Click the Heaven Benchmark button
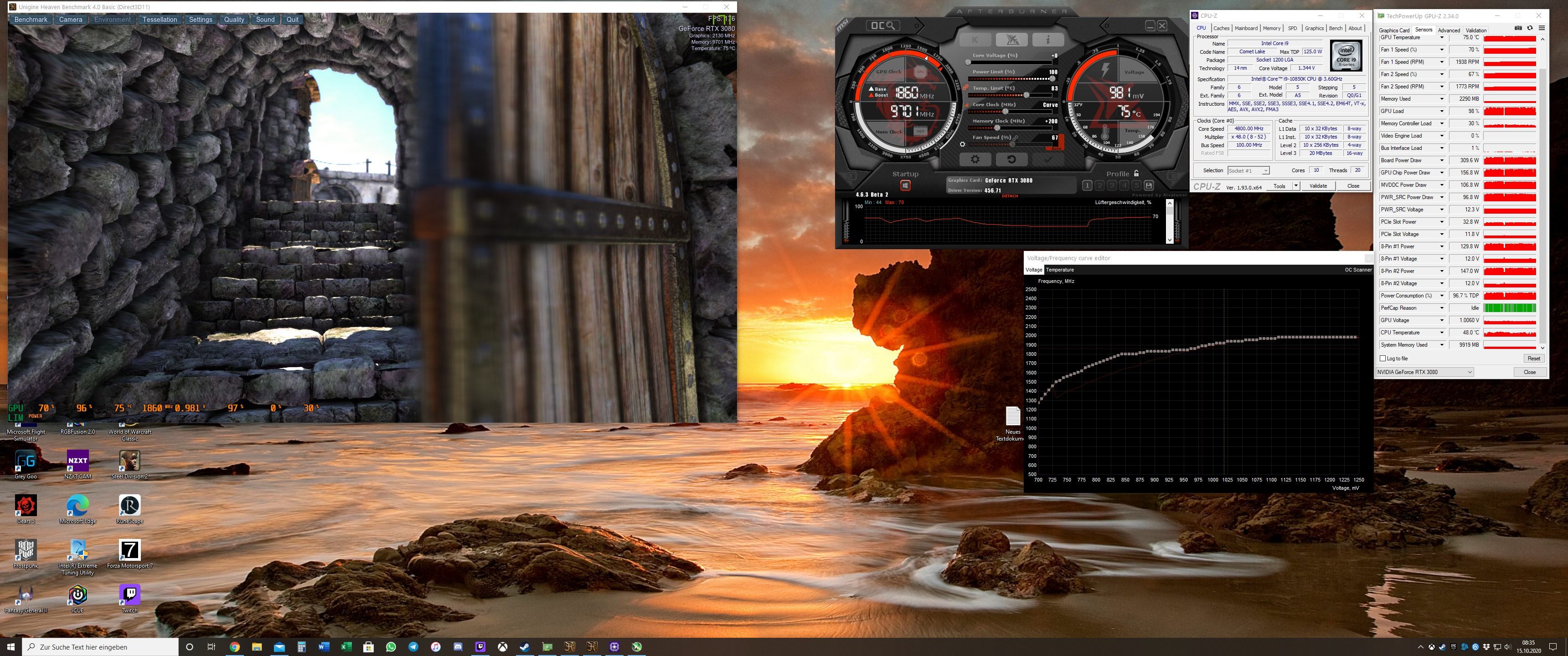1568x656 pixels. (x=31, y=20)
